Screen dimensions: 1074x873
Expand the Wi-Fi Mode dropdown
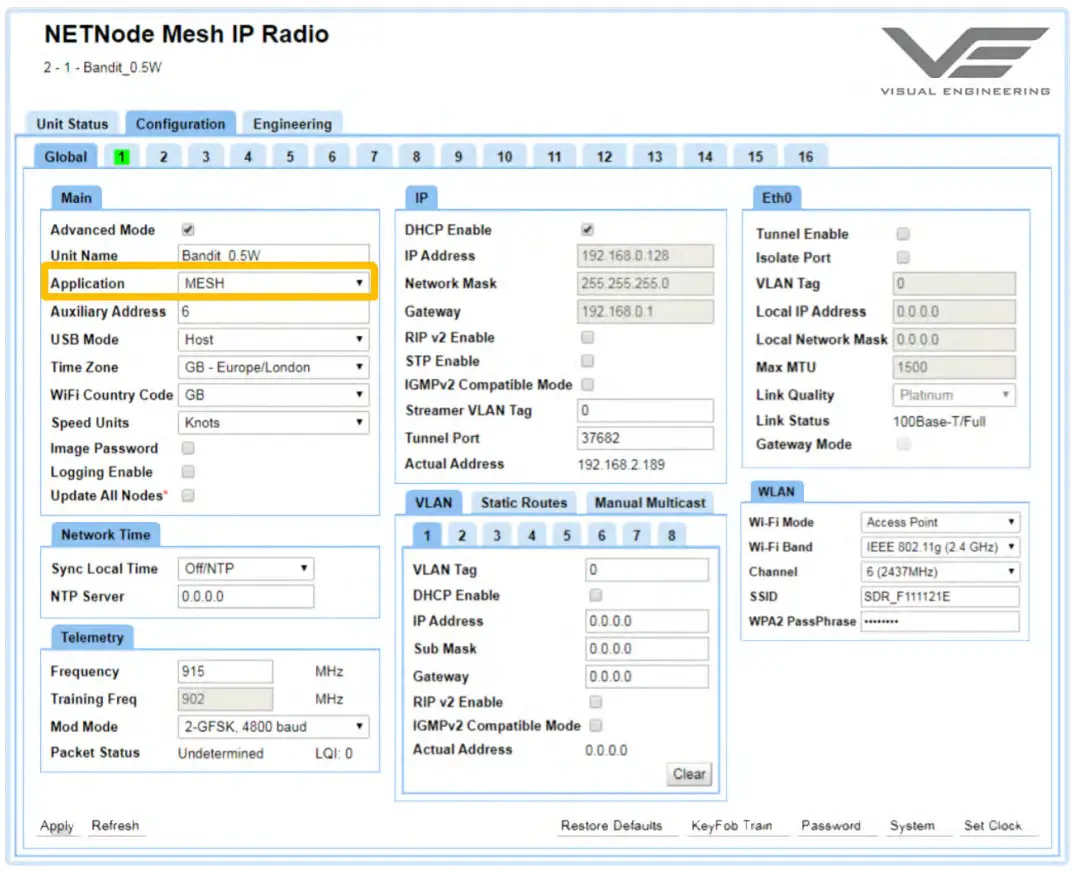(939, 521)
